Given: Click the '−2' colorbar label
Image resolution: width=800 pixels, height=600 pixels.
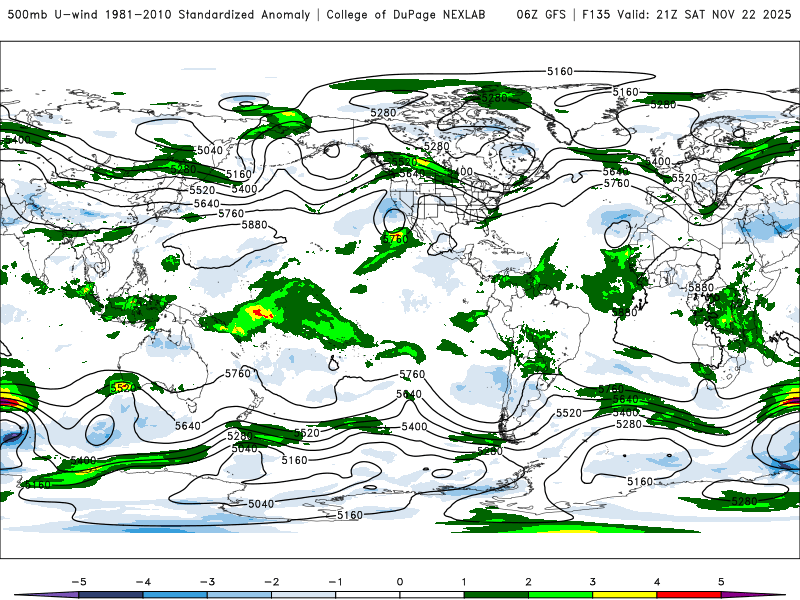Looking at the screenshot, I should coord(271,582).
